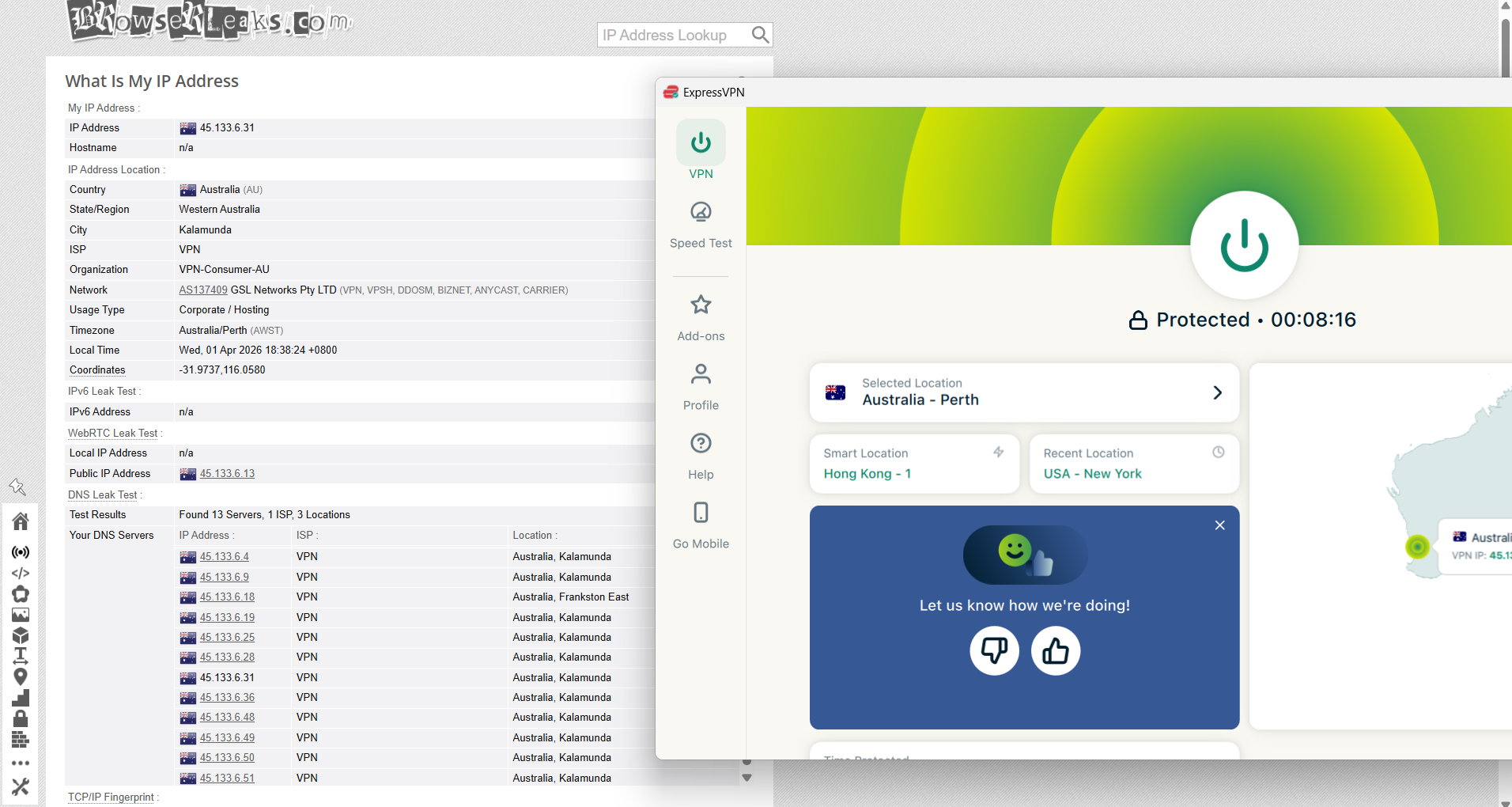Select Help in ExpressVPN navigation
1512x807 pixels.
click(x=701, y=456)
